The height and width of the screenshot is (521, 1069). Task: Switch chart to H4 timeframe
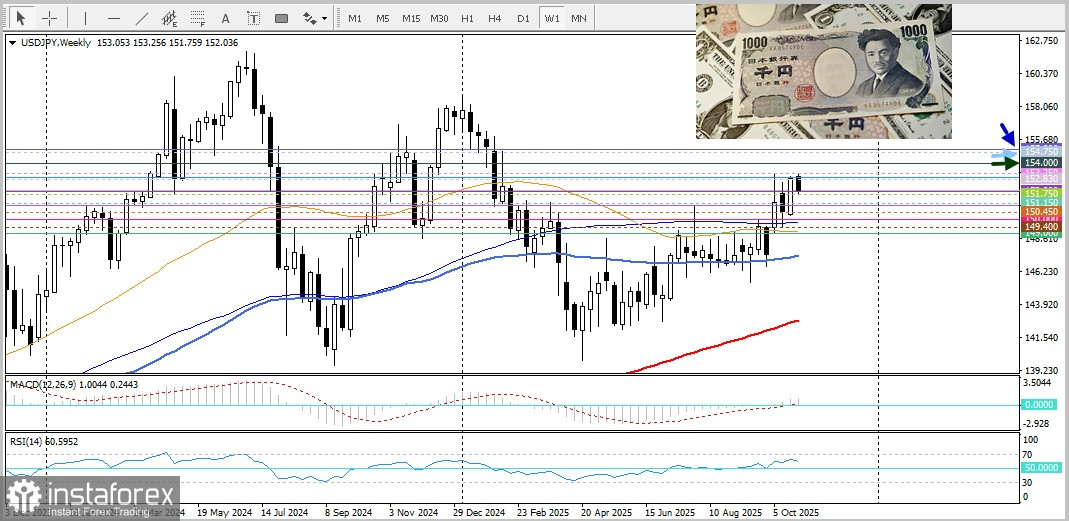click(495, 18)
